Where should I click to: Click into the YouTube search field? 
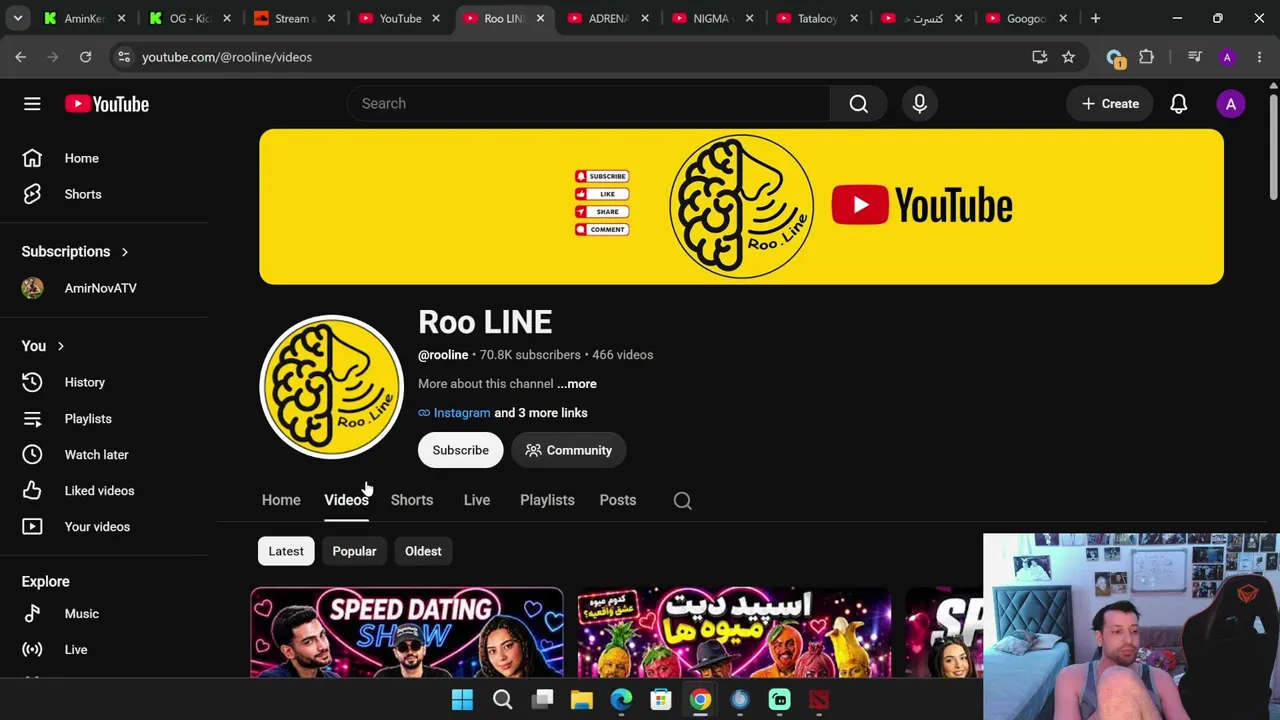[x=589, y=104]
